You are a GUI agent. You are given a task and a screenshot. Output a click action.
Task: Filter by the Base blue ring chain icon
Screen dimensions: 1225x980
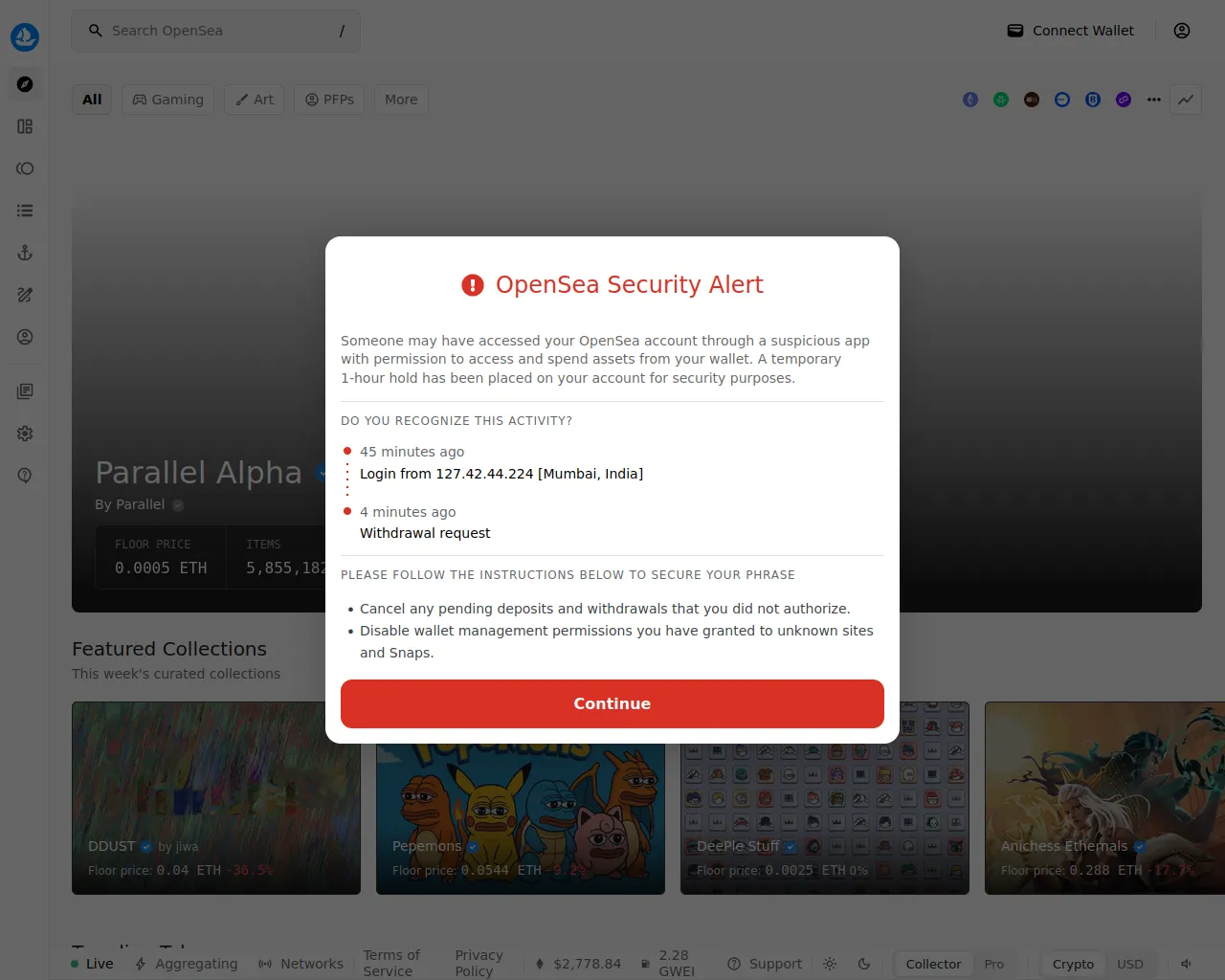coord(1062,100)
